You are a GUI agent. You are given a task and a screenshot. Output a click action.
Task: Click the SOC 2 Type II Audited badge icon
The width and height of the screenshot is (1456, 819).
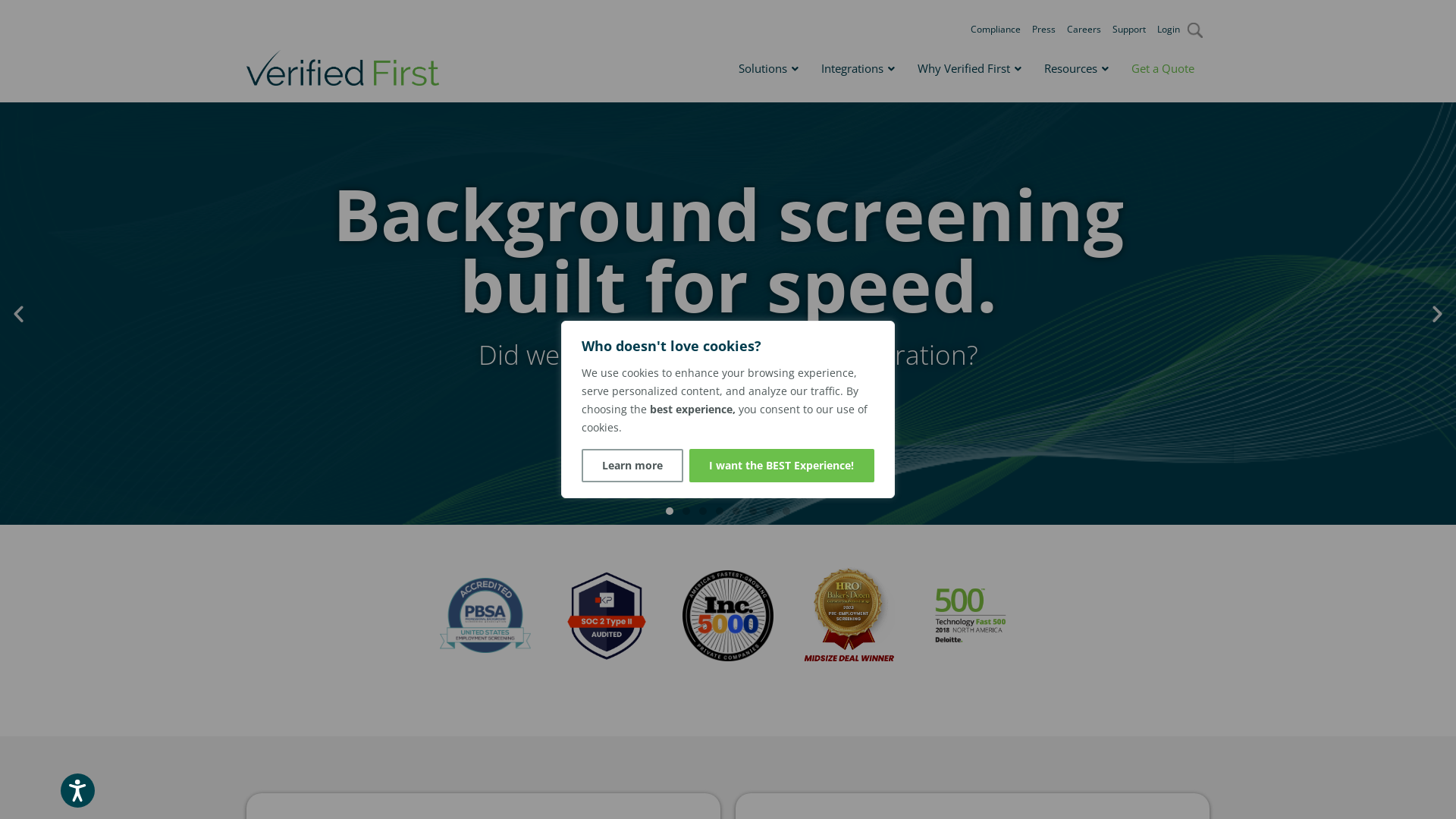click(606, 615)
